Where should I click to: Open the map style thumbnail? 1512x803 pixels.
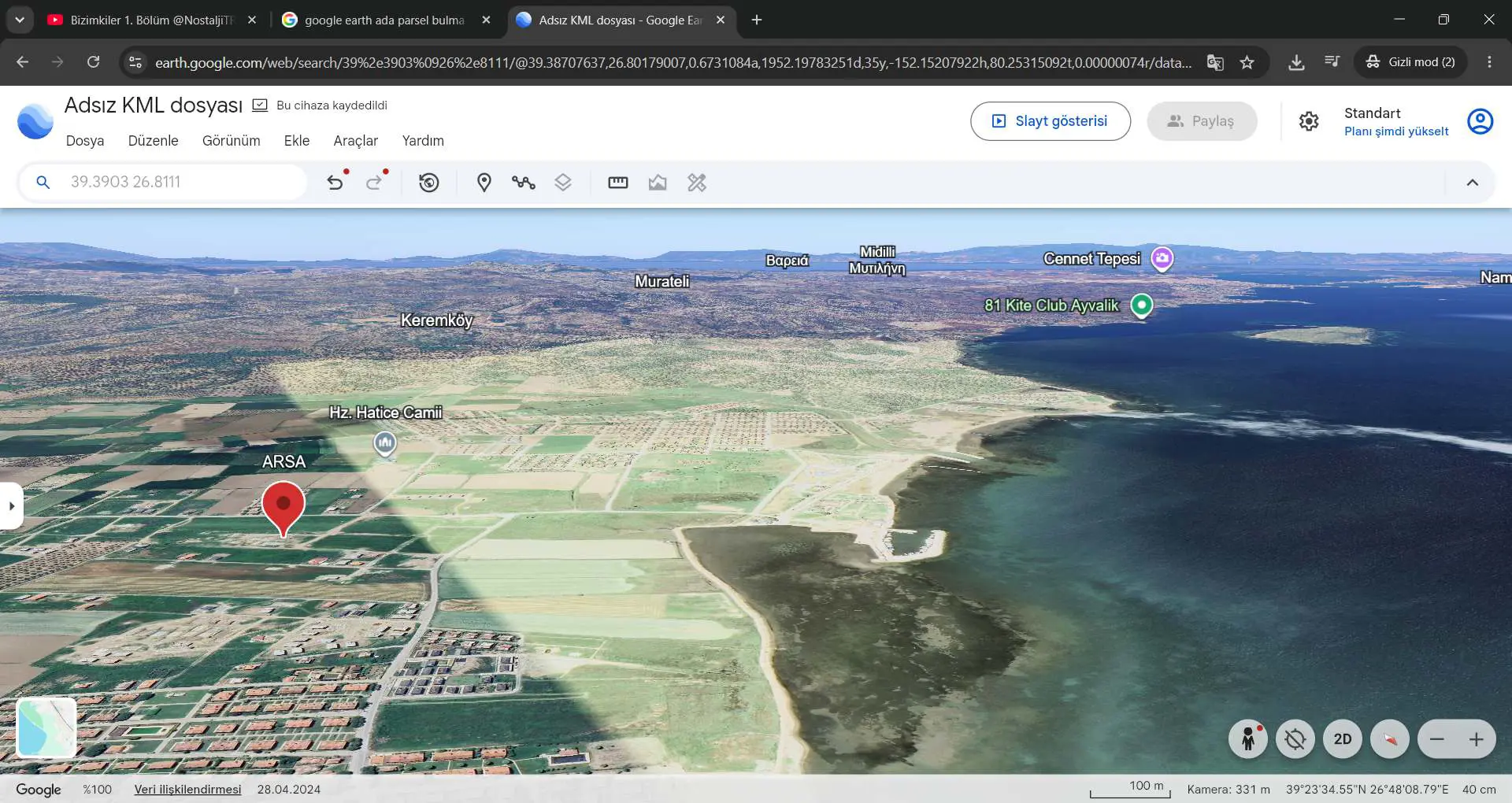[x=46, y=727]
